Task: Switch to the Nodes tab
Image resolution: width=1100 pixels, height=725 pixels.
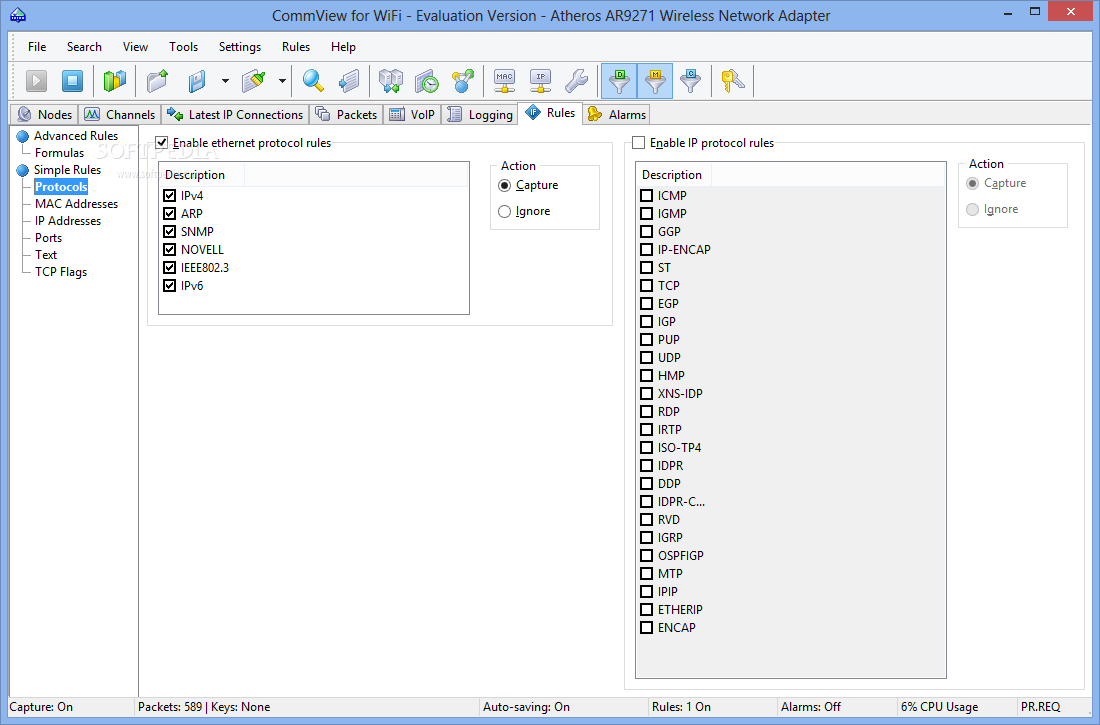Action: (x=45, y=114)
